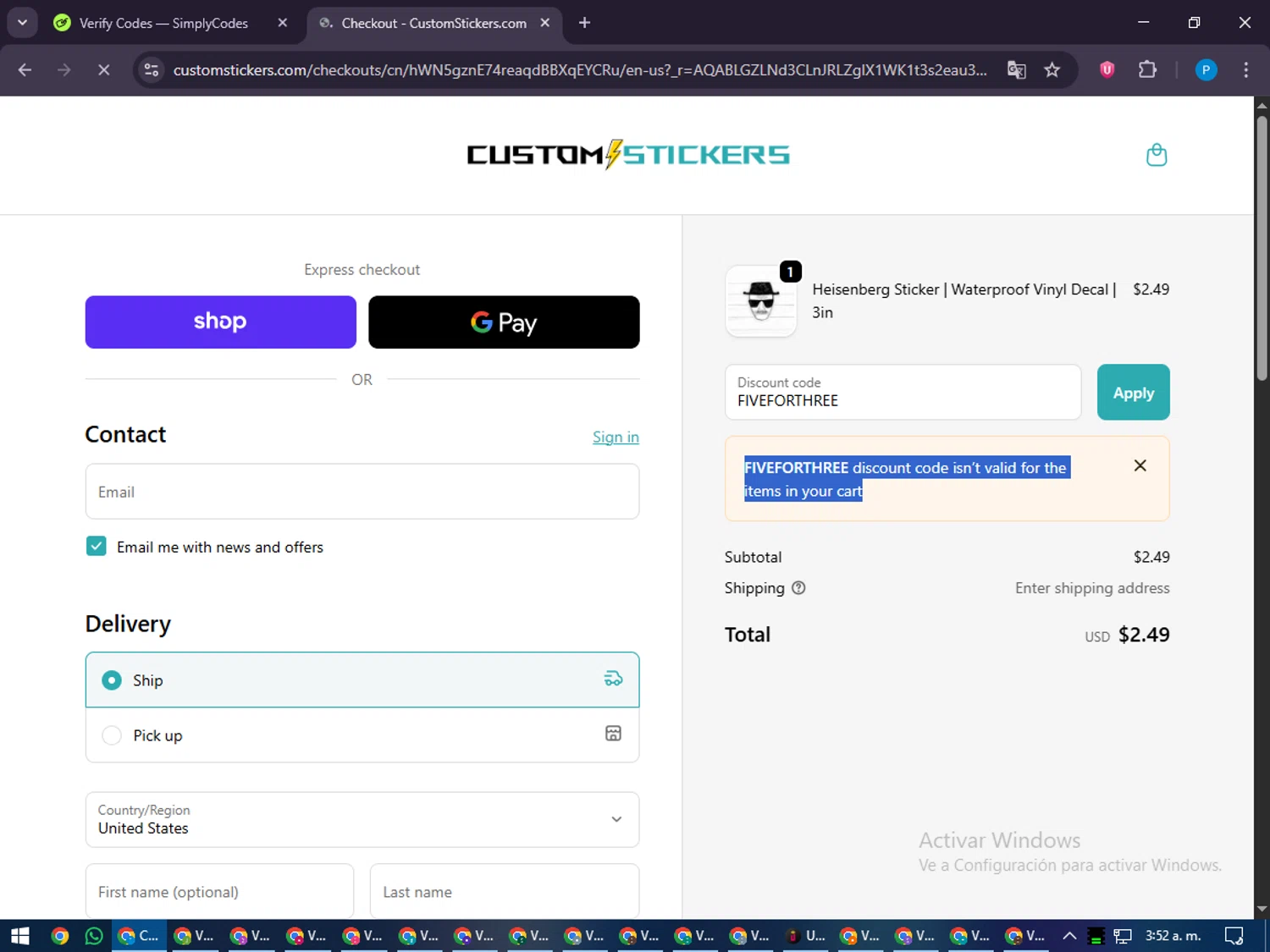Click the Express checkout label
Viewport: 1270px width, 952px height.
point(362,270)
